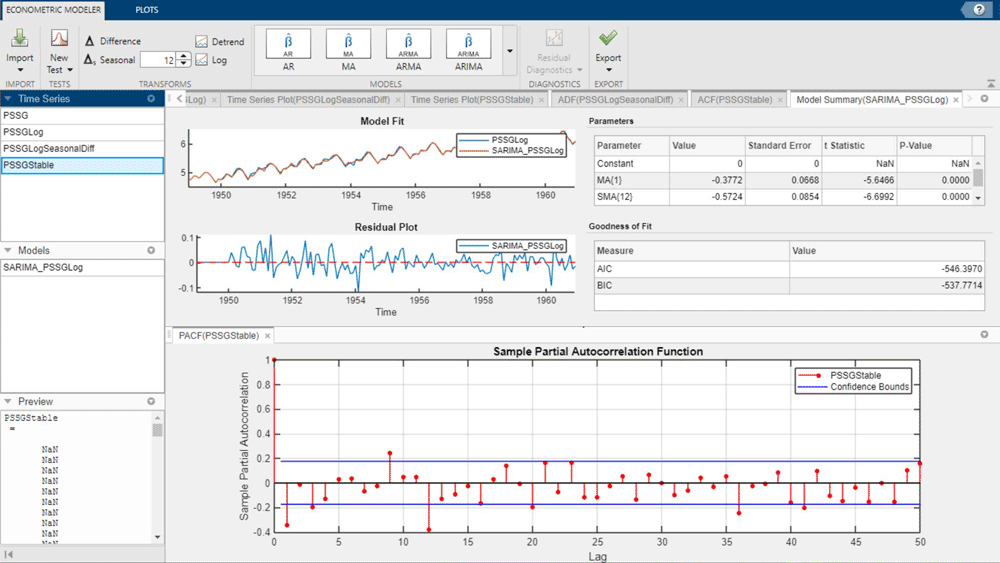The image size is (1000, 563).
Task: Click the seasonal period input field
Action: [x=157, y=60]
